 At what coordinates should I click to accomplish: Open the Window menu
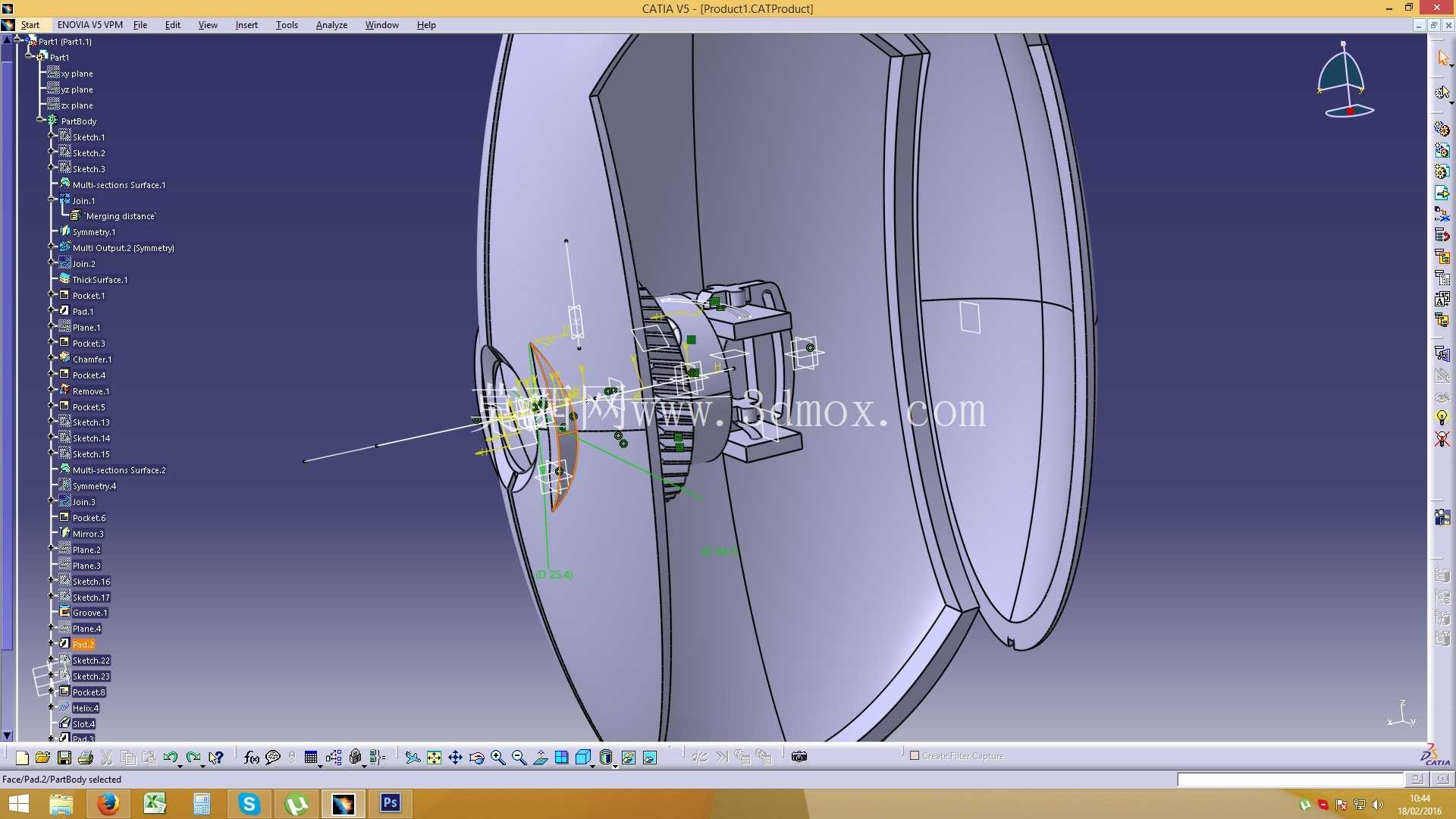(381, 25)
